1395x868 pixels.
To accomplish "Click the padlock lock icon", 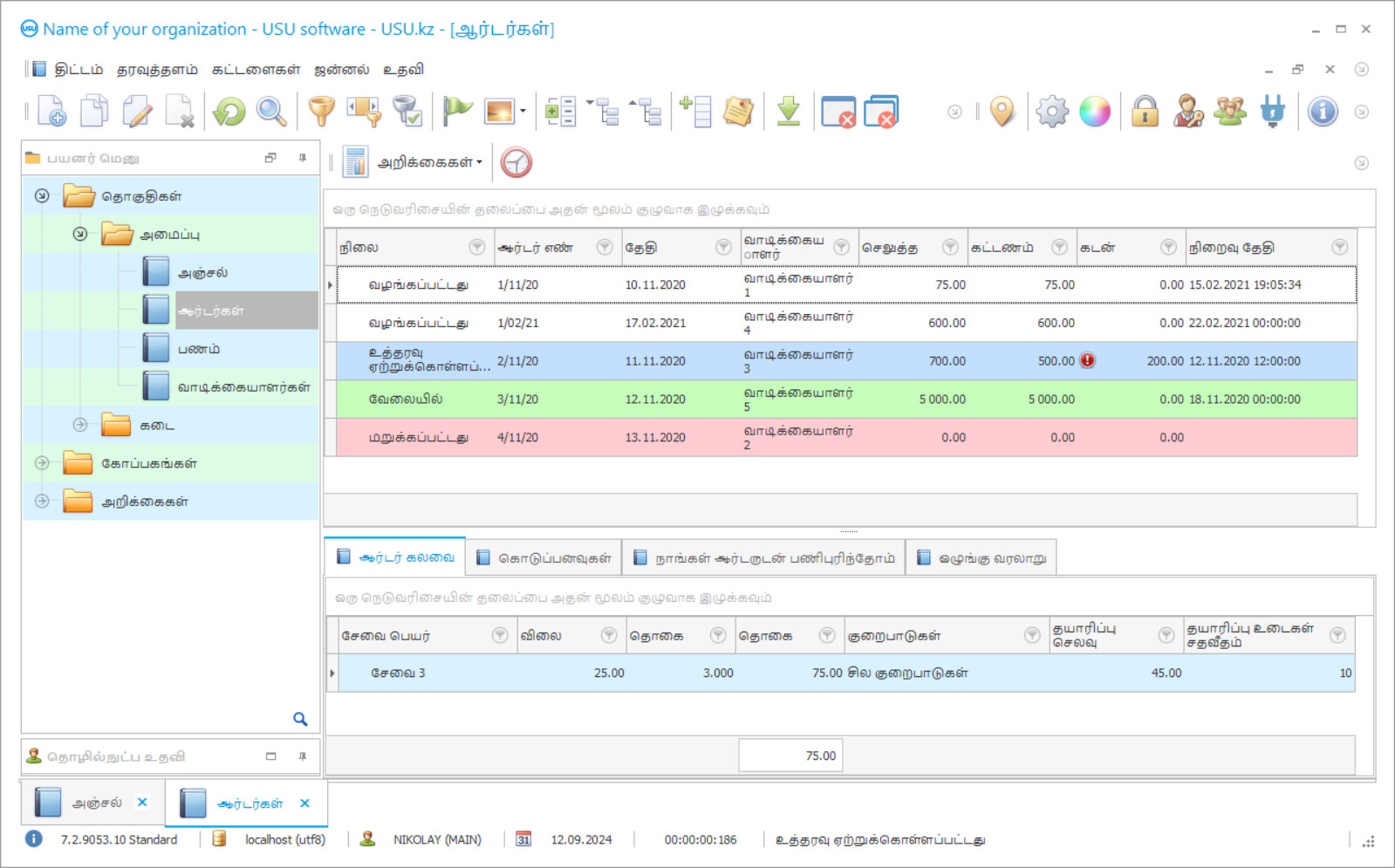I will [1145, 112].
